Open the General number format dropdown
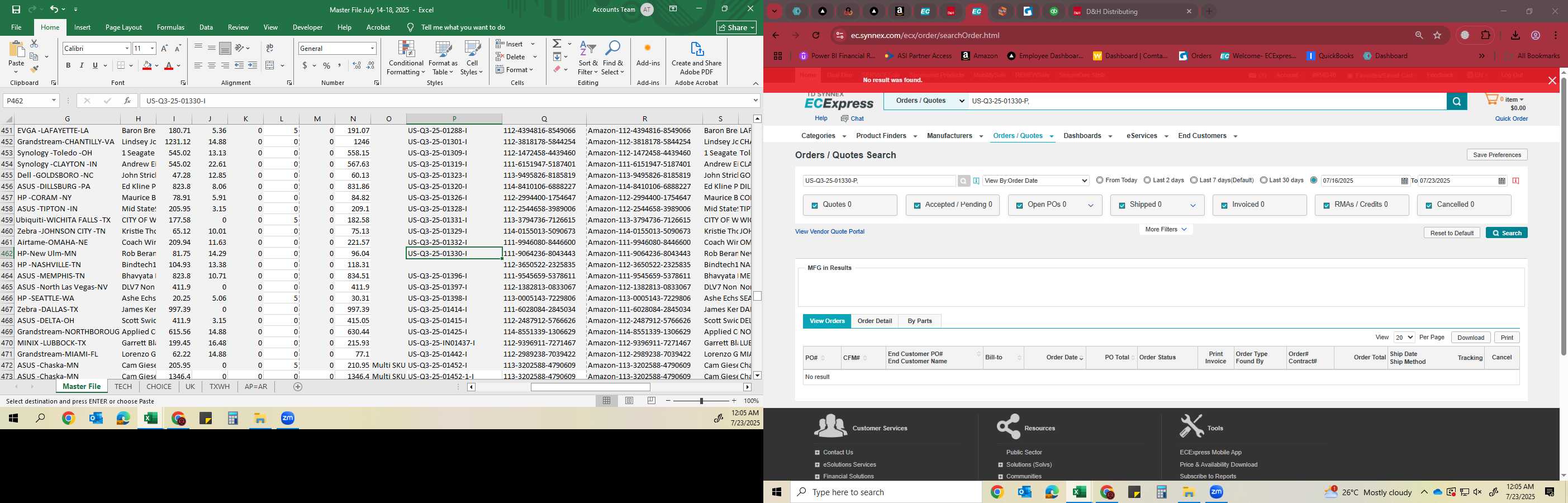The width and height of the screenshot is (1568, 503). coord(372,48)
